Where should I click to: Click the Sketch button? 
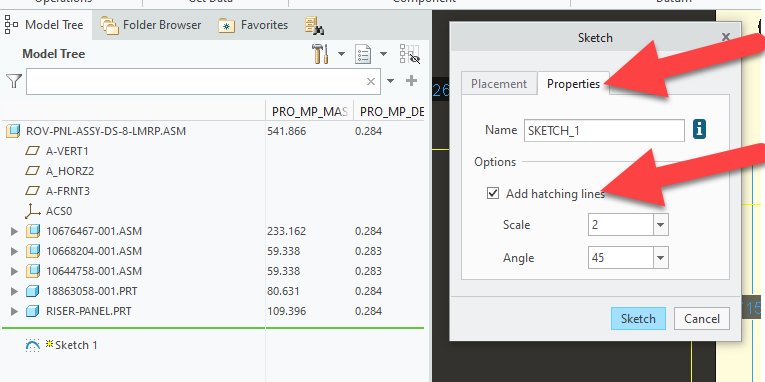[x=638, y=319]
